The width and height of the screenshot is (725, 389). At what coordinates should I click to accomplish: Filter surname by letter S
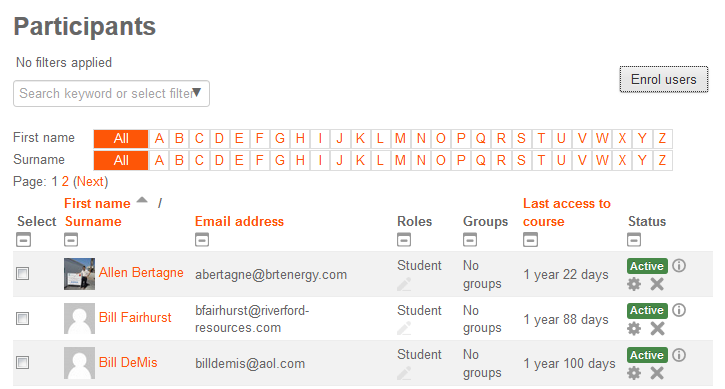(x=521, y=161)
